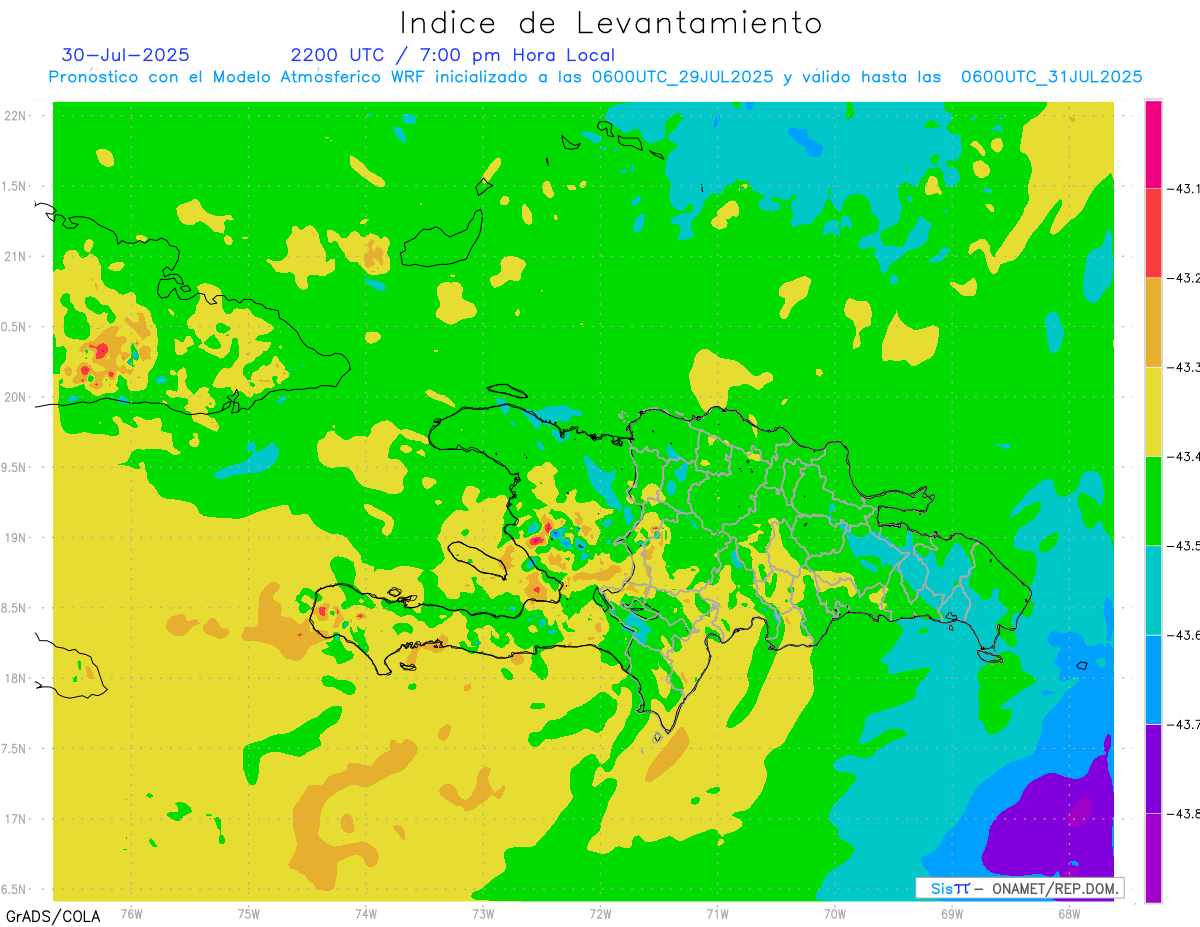Click the "70W" longitude axis label

pyautogui.click(x=835, y=913)
